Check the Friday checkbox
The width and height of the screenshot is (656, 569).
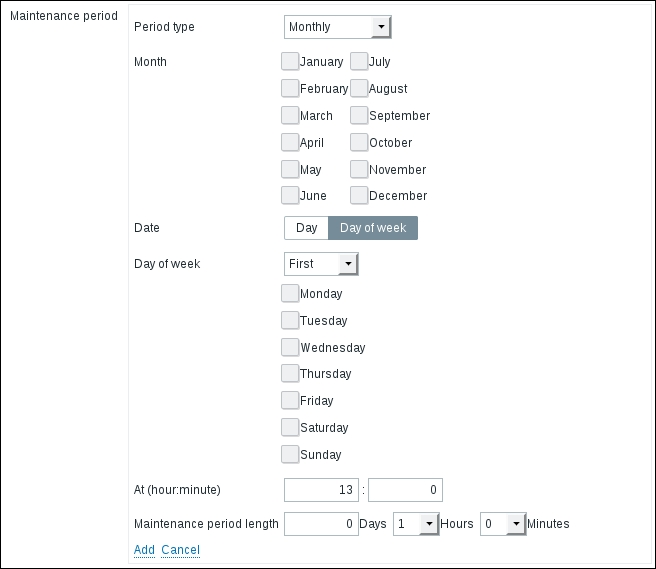coord(290,401)
